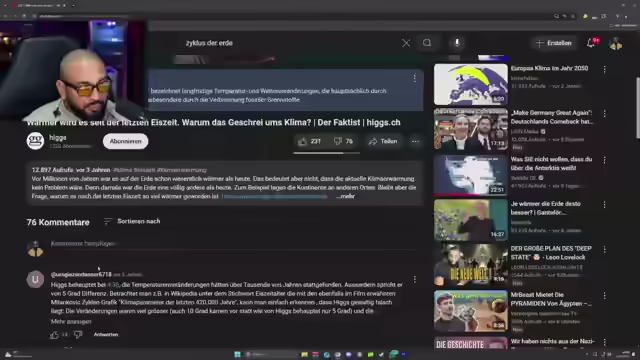The height and width of the screenshot is (360, 640).
Task: Open options for MrBeast Pyramiden video
Action: [x=604, y=296]
